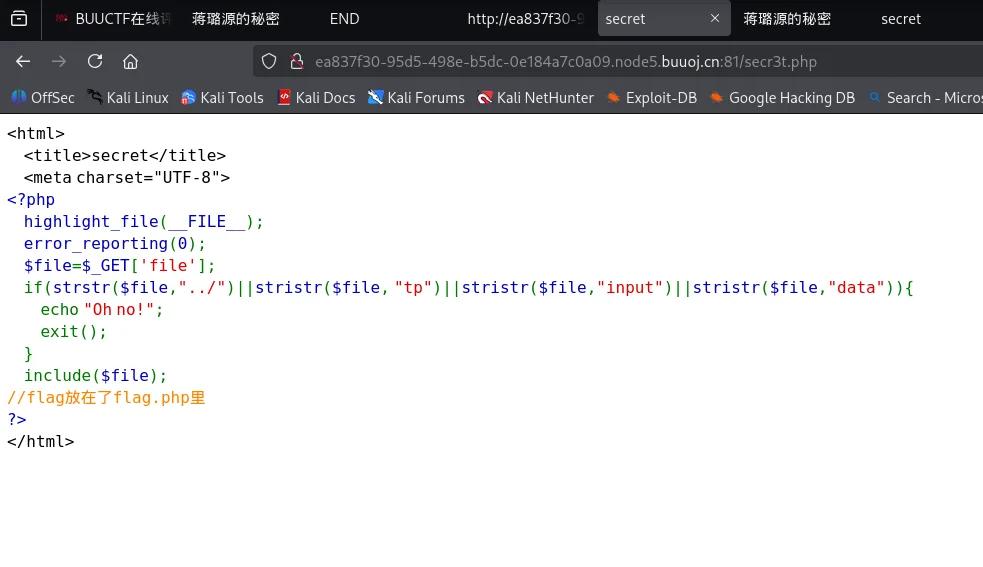Open the OffSec bookmark
This screenshot has height=567, width=983.
[43, 98]
